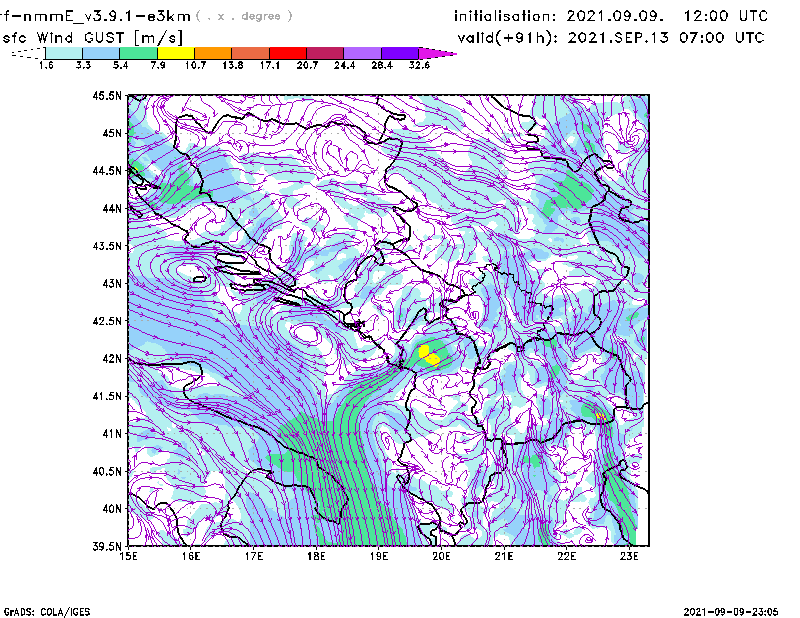The height and width of the screenshot is (618, 800).
Task: Click the '43.5N' latitude label
Action: pos(107,246)
